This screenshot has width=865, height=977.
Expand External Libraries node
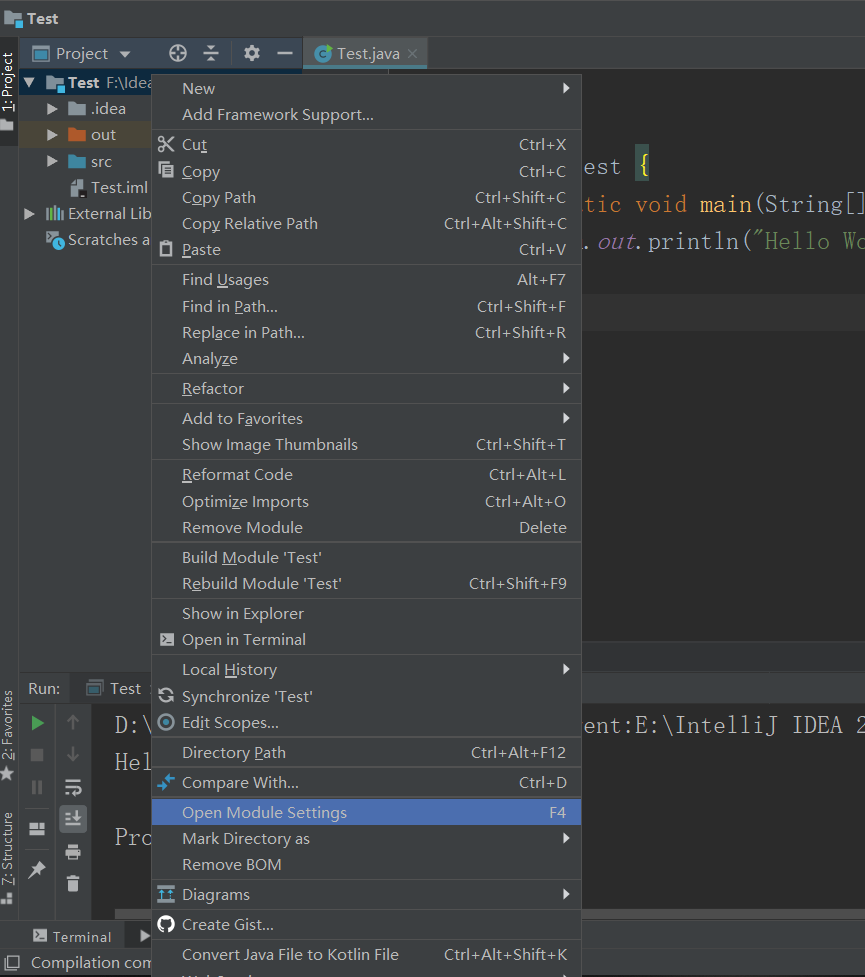(29, 214)
